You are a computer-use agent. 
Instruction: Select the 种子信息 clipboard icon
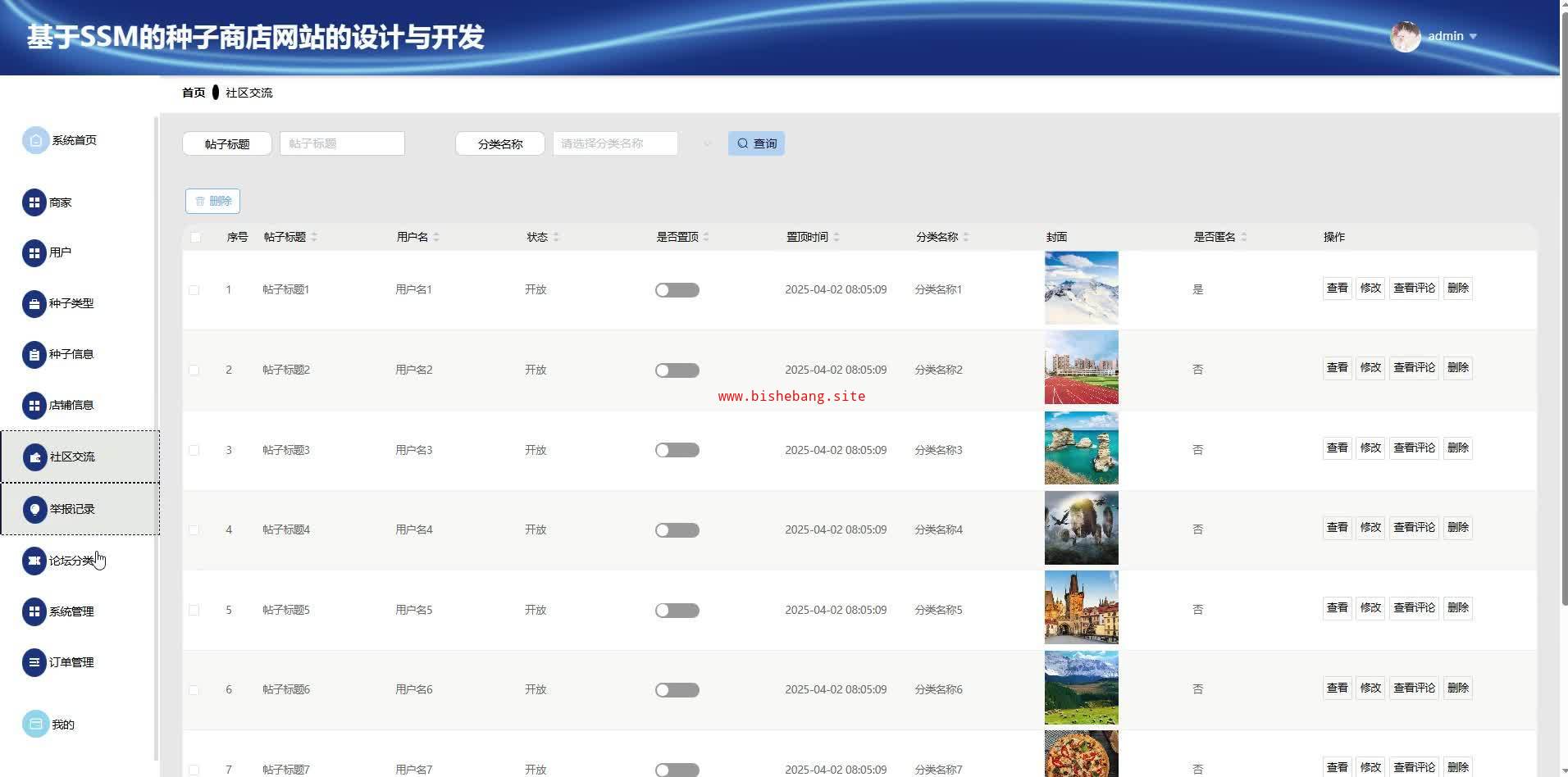(x=34, y=355)
